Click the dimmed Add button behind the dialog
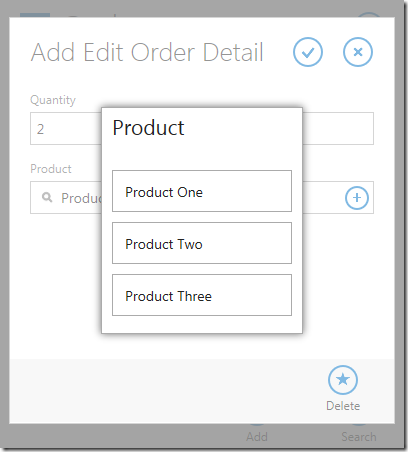This screenshot has height=452, width=408. (257, 437)
